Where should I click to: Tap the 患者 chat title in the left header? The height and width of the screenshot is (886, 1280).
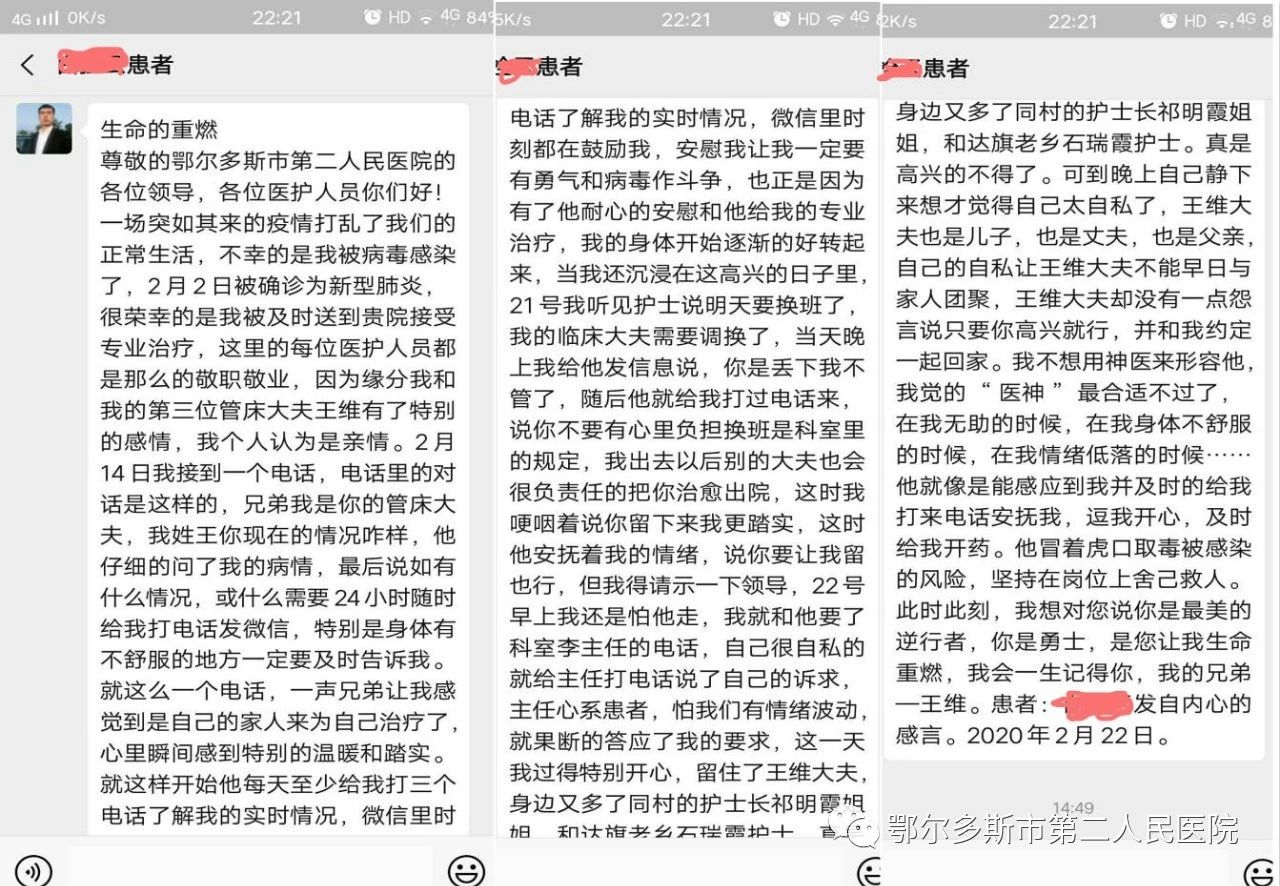pyautogui.click(x=148, y=65)
